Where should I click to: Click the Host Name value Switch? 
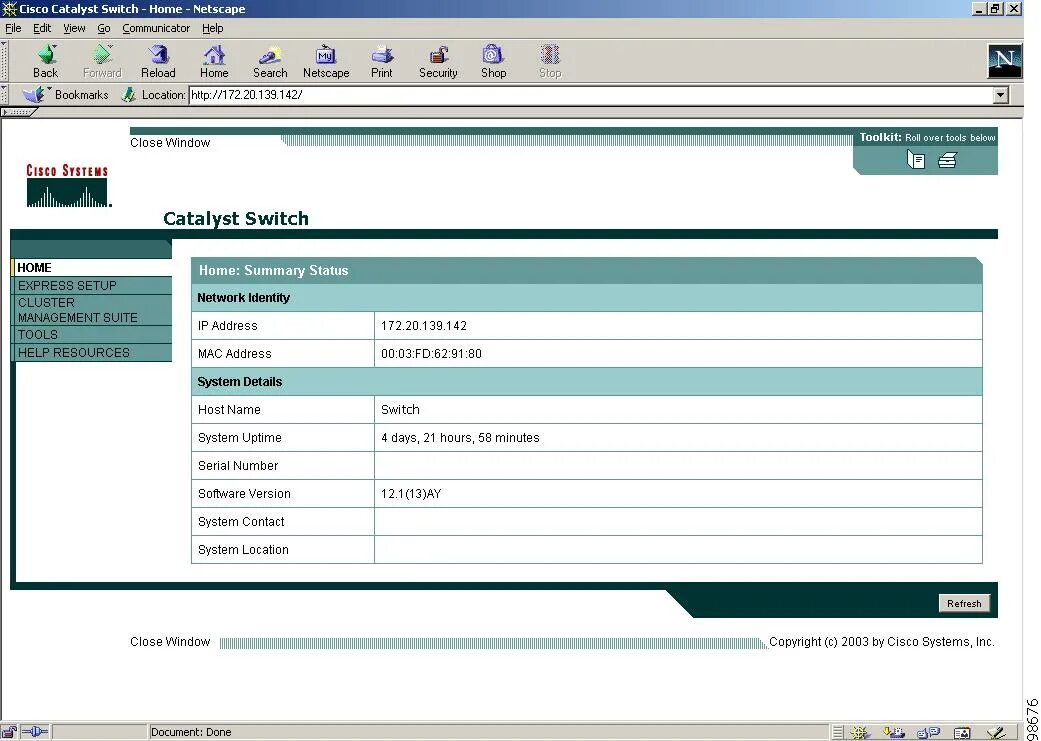point(400,410)
